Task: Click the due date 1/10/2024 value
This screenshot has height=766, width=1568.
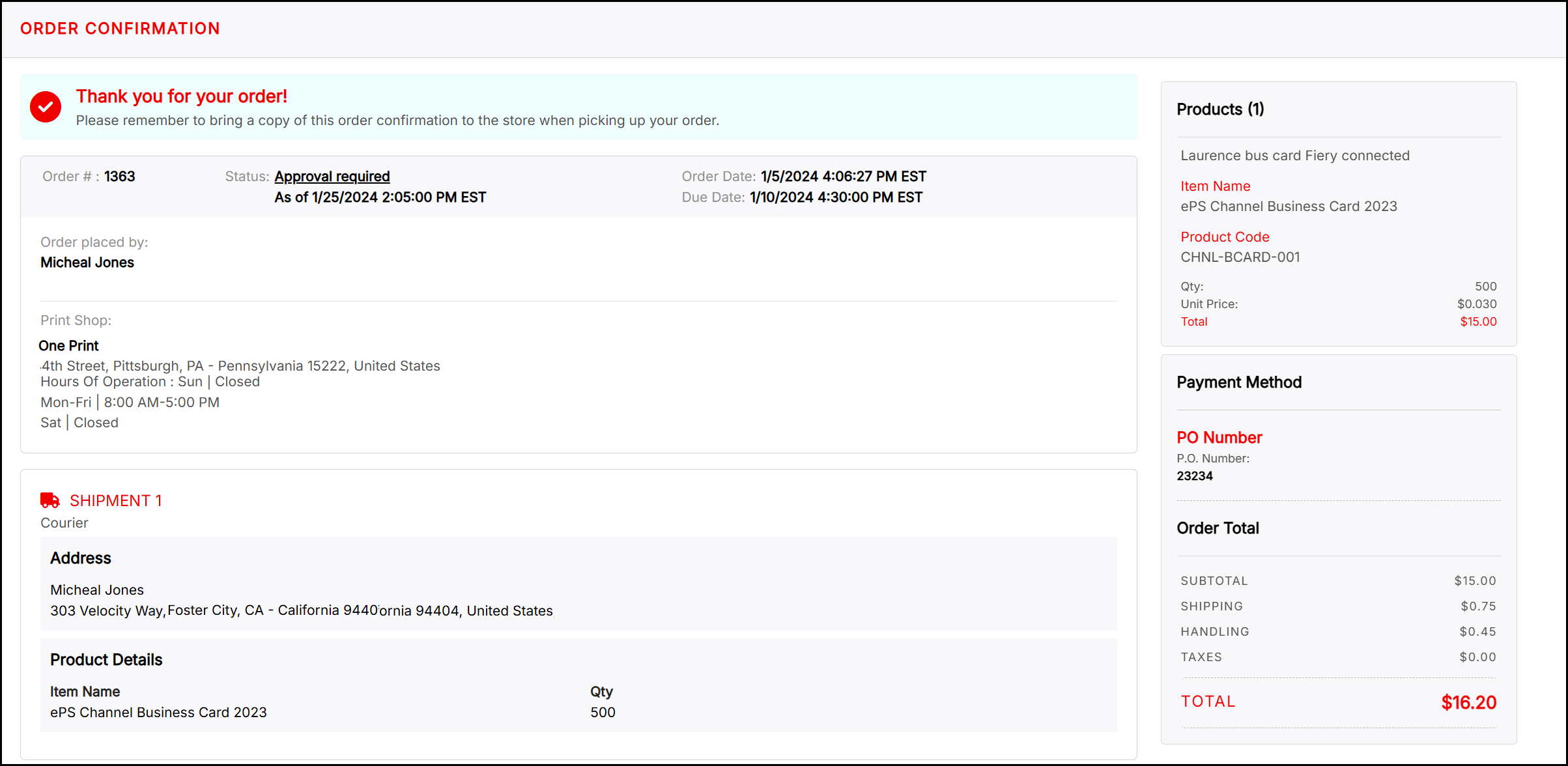Action: click(835, 197)
